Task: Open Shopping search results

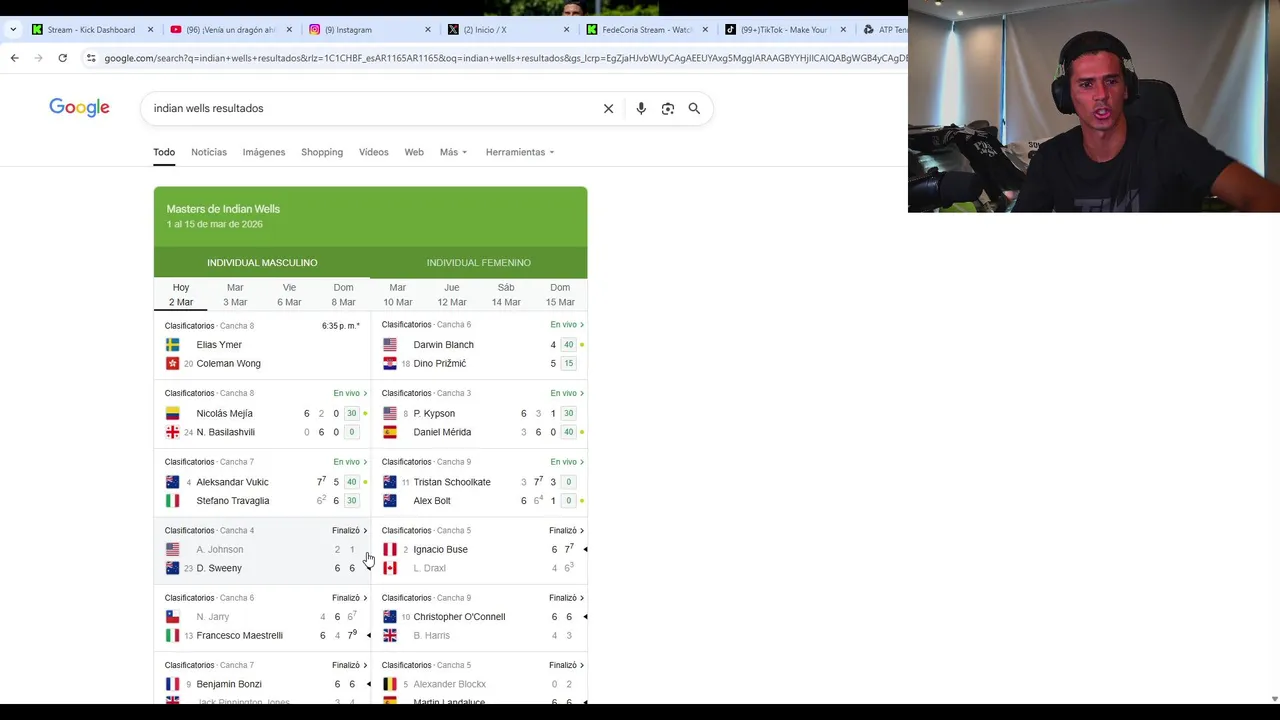Action: [x=322, y=152]
